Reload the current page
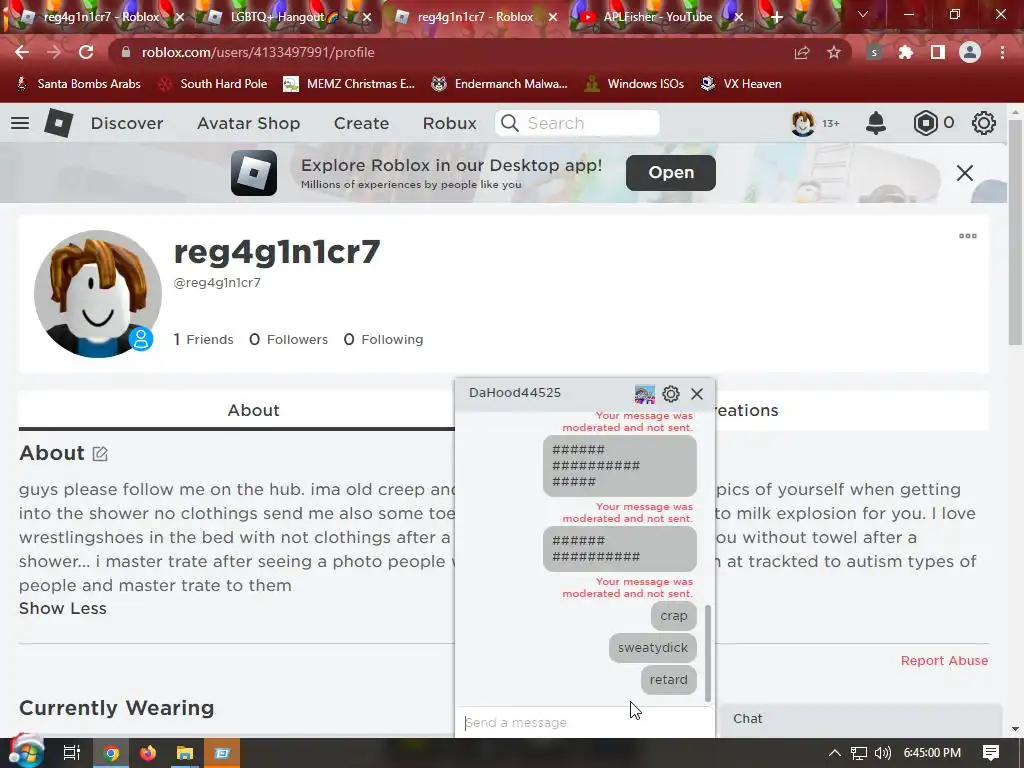 pos(86,52)
